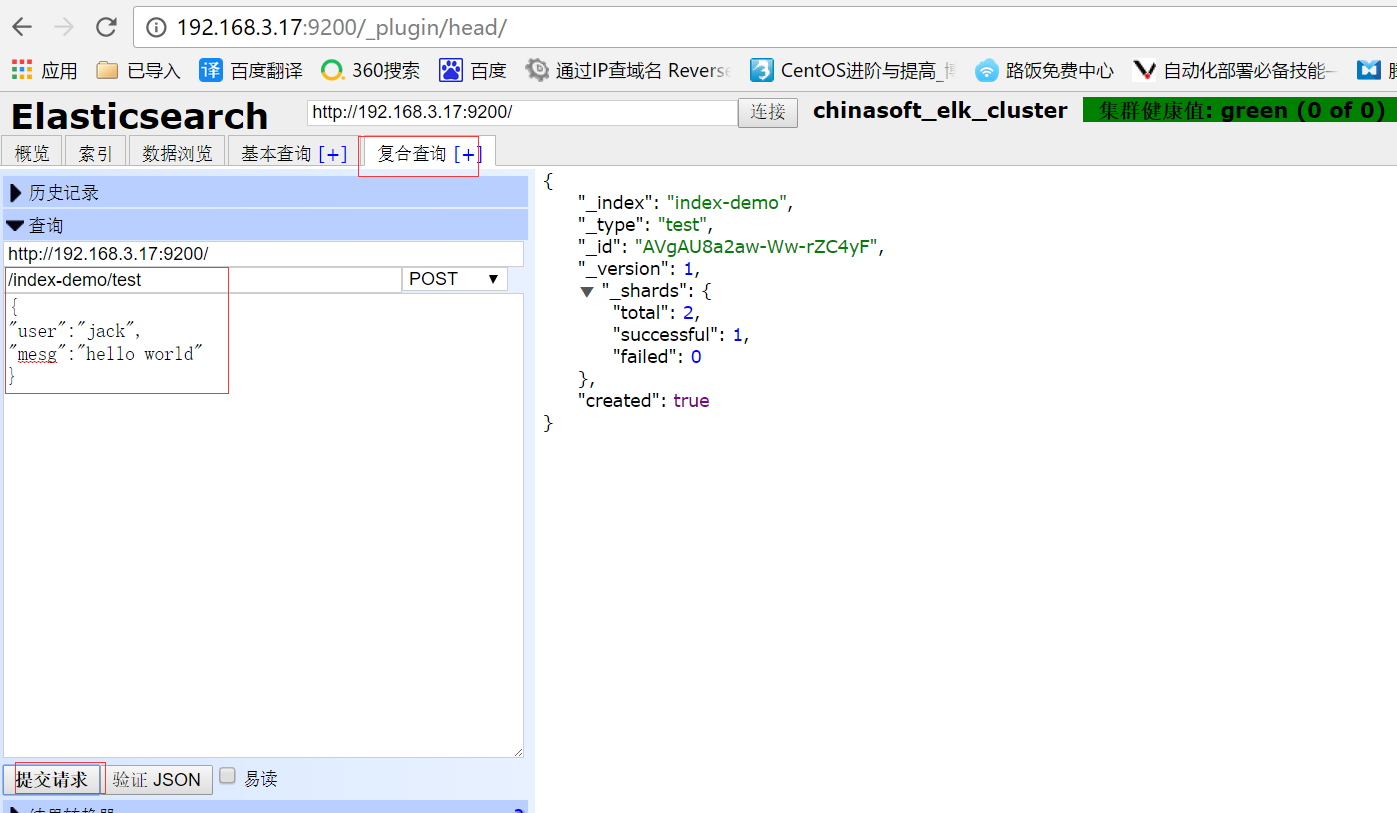This screenshot has width=1397, height=813.
Task: Click the browser back arrow
Action: click(x=21, y=27)
